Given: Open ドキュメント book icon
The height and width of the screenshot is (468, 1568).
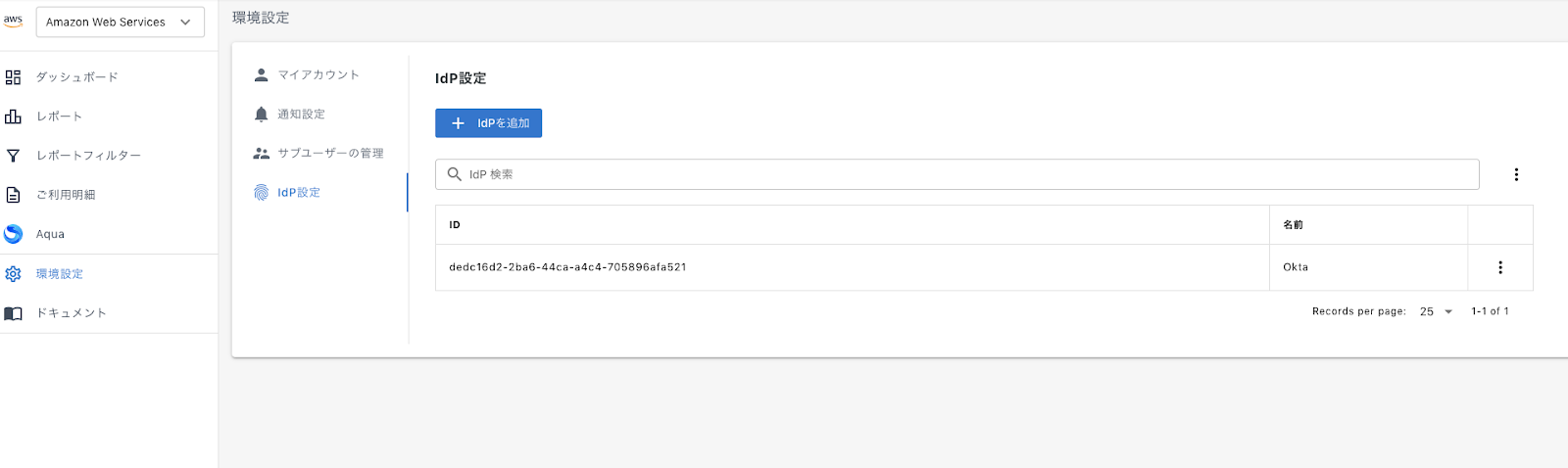Looking at the screenshot, I should point(13,313).
